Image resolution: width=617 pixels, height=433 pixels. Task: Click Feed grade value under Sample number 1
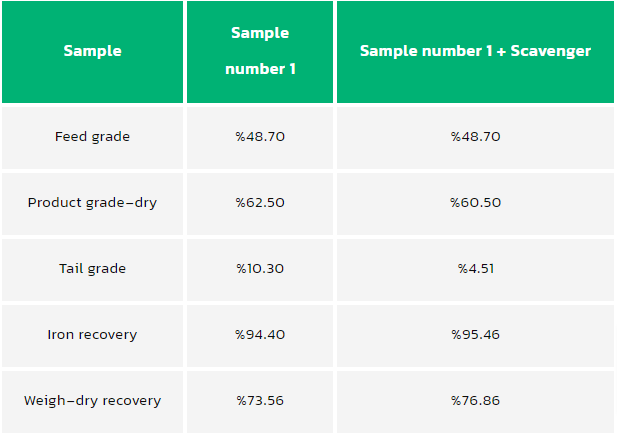pyautogui.click(x=260, y=136)
